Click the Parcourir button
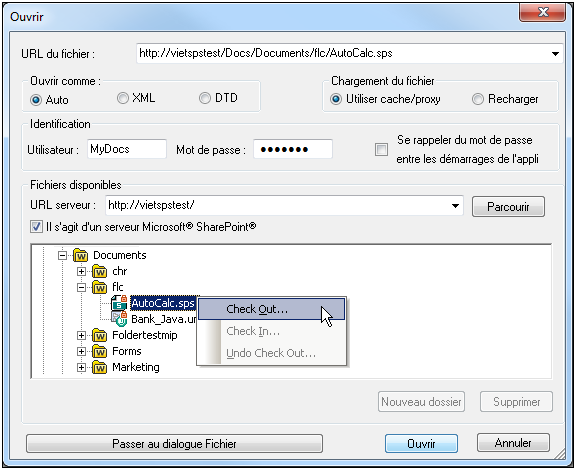576x470 pixels. coord(508,207)
